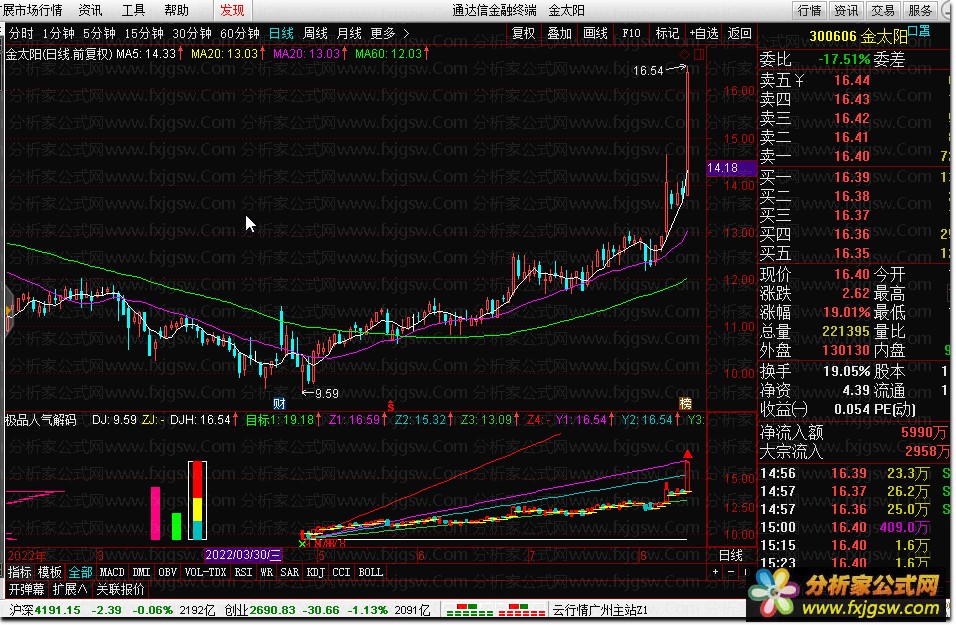Switch to the 30分钟 timeframe
Viewport: 956px width, 625px height.
192,34
